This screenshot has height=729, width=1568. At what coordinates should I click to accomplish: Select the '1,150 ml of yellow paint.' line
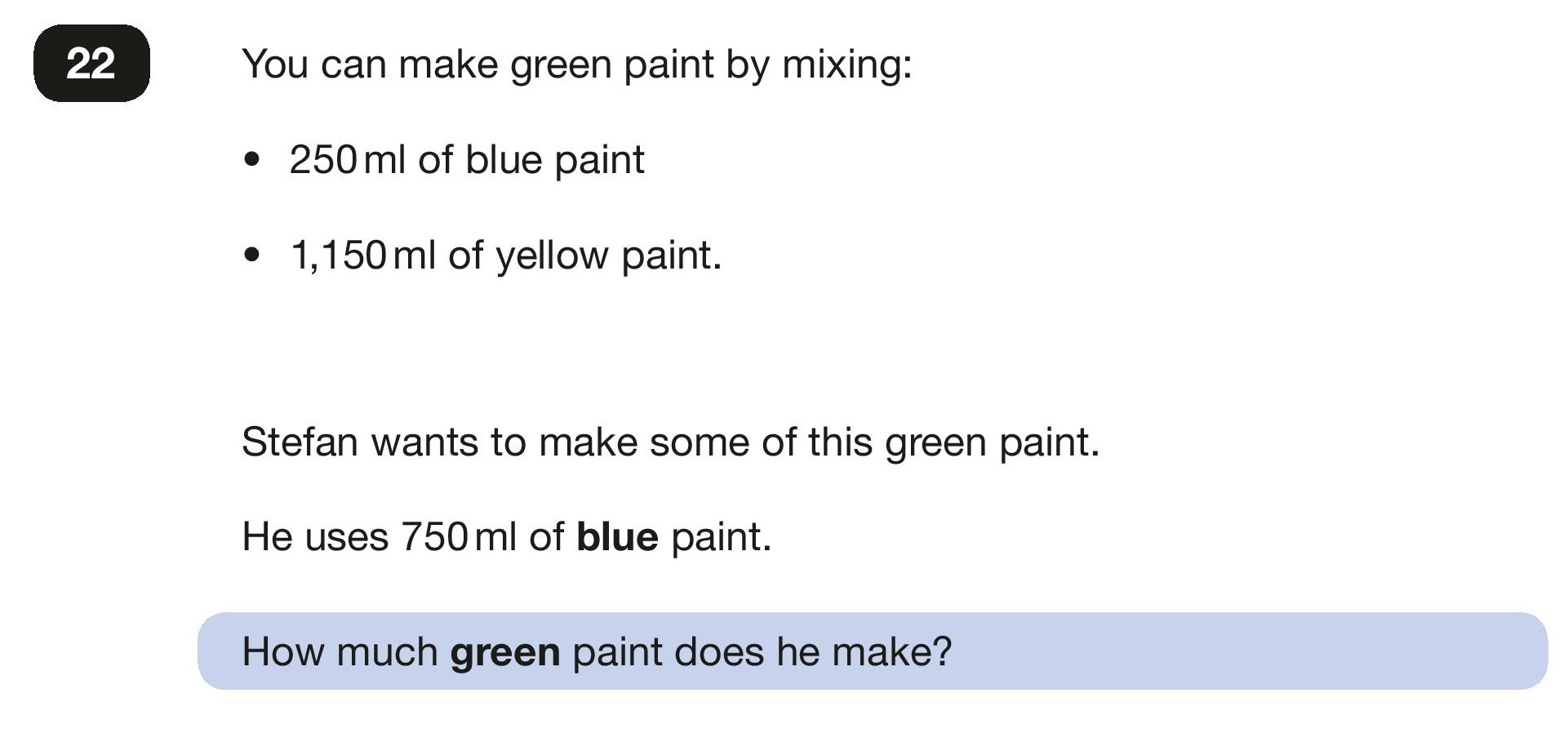point(506,256)
